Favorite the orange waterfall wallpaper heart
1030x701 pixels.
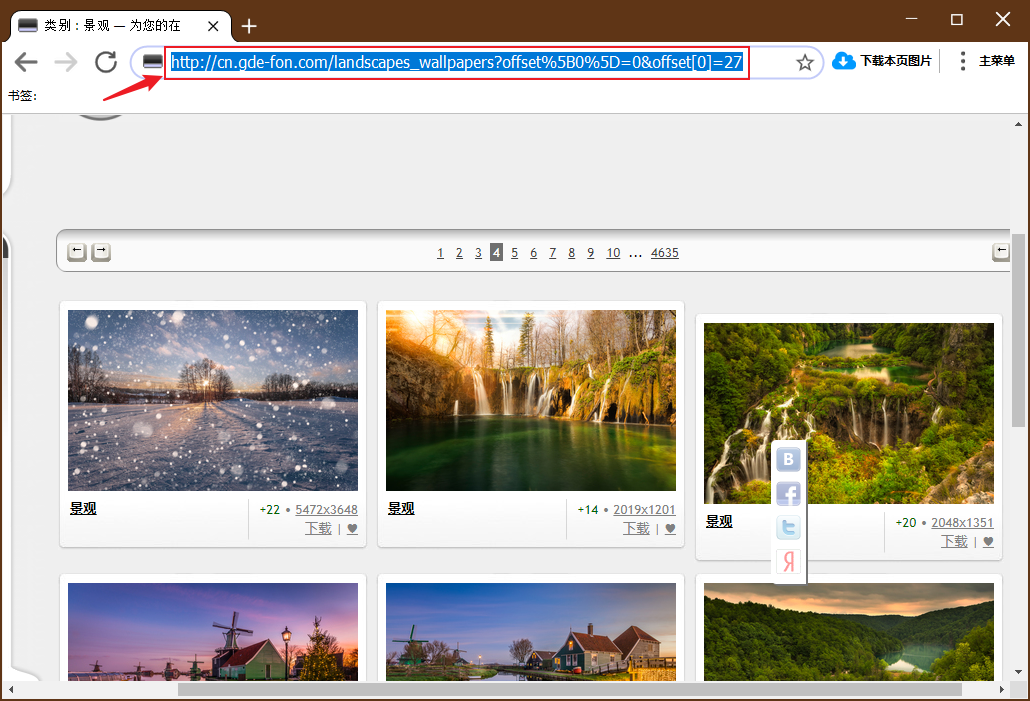coord(670,529)
